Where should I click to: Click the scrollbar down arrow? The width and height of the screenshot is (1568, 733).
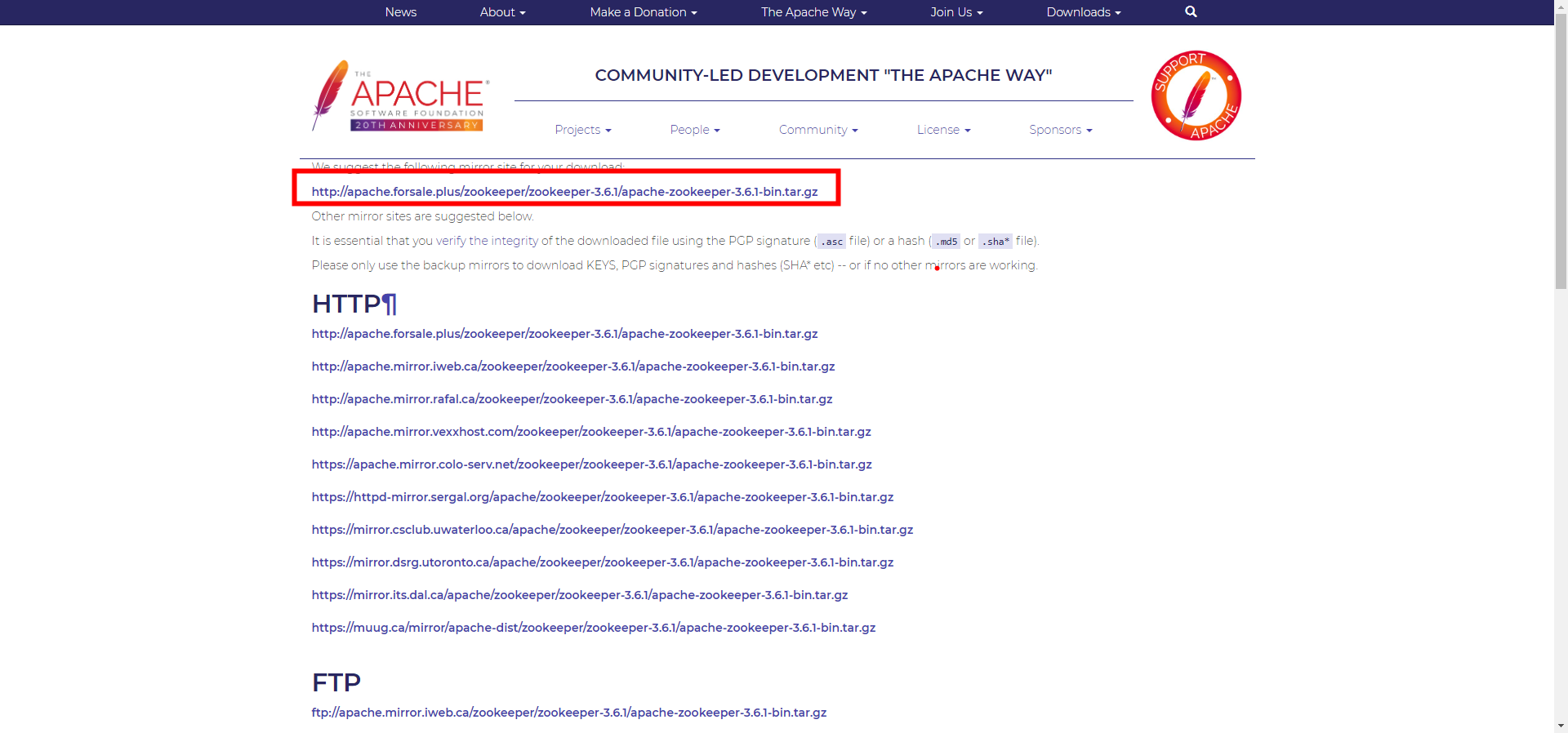1561,726
